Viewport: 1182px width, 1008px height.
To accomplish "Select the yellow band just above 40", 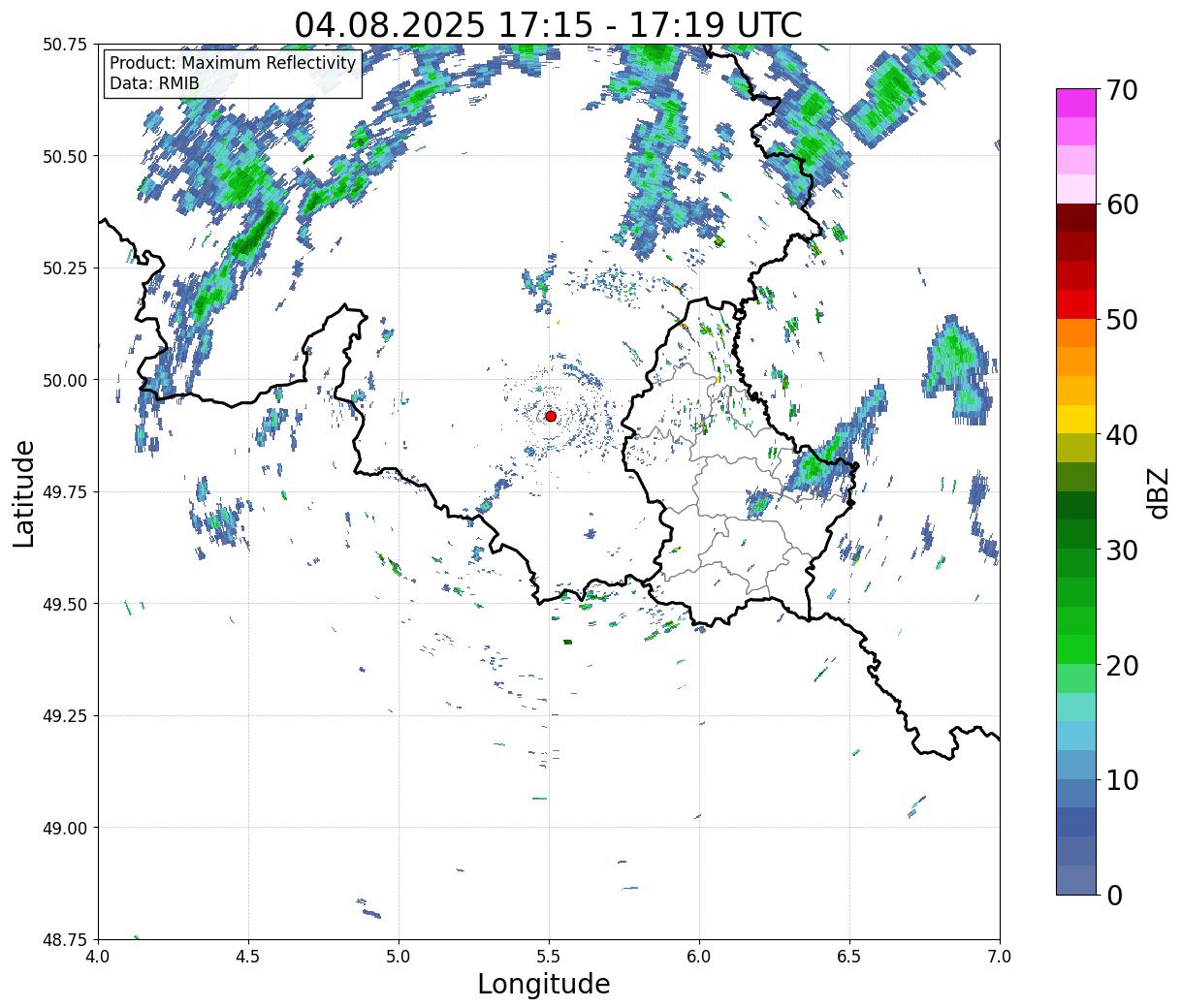I will click(1076, 419).
